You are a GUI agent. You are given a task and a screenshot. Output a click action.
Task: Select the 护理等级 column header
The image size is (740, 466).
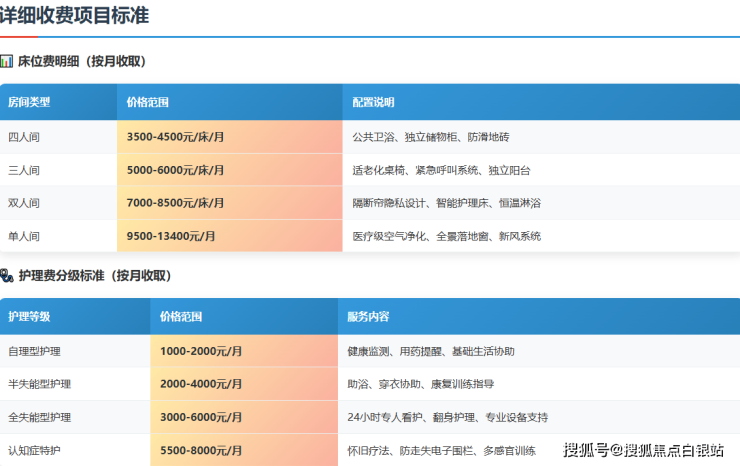coord(29,317)
